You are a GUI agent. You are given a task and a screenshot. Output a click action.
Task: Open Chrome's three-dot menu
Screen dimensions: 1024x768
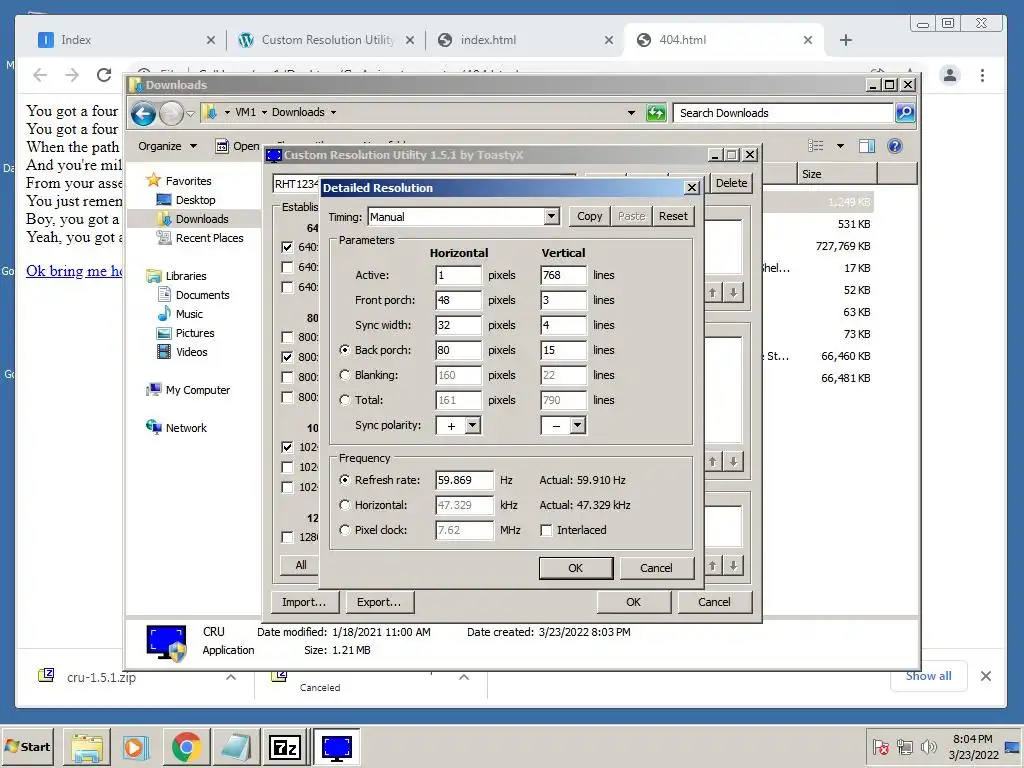(982, 75)
